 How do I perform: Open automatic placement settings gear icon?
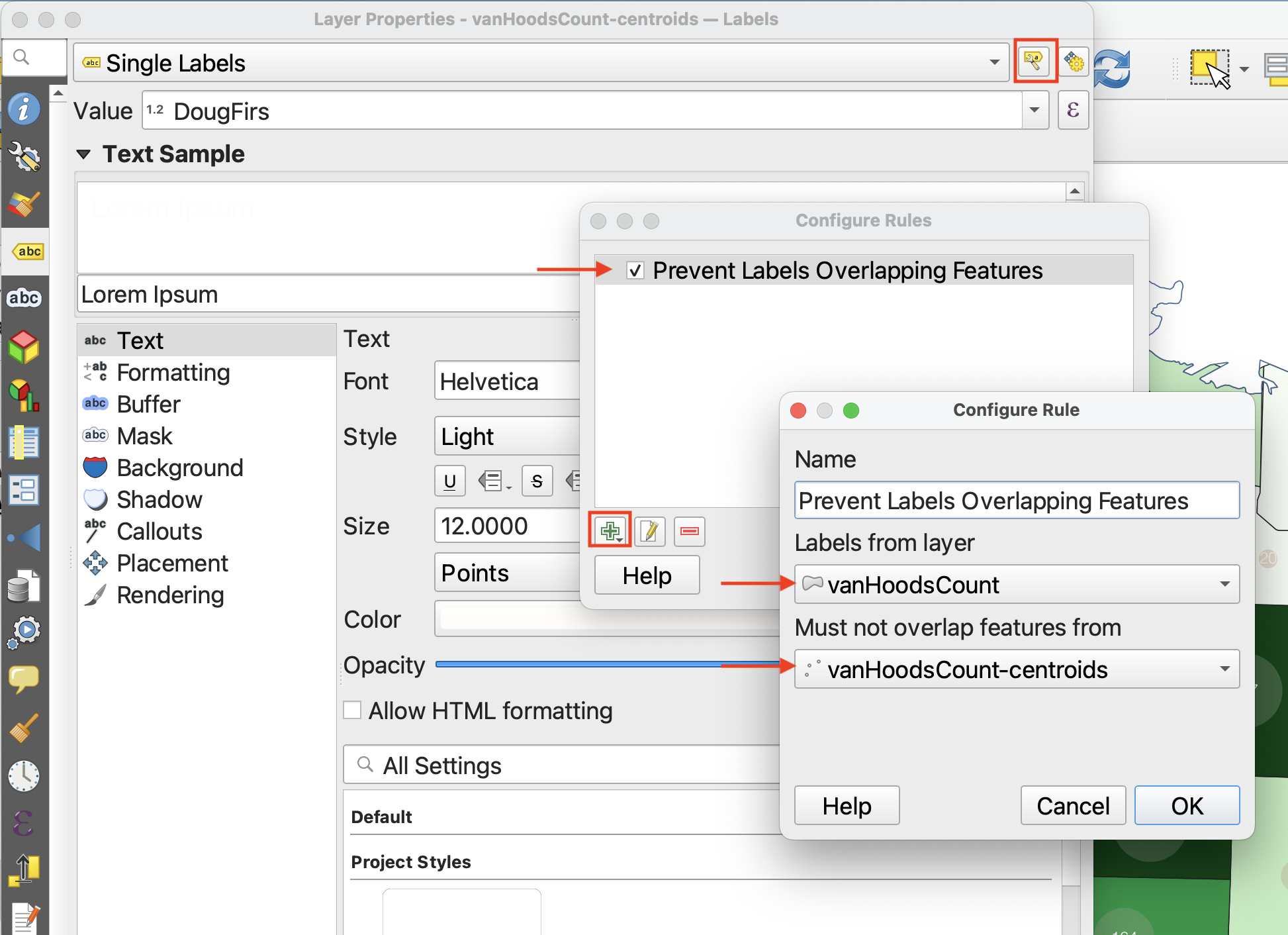click(x=1074, y=62)
